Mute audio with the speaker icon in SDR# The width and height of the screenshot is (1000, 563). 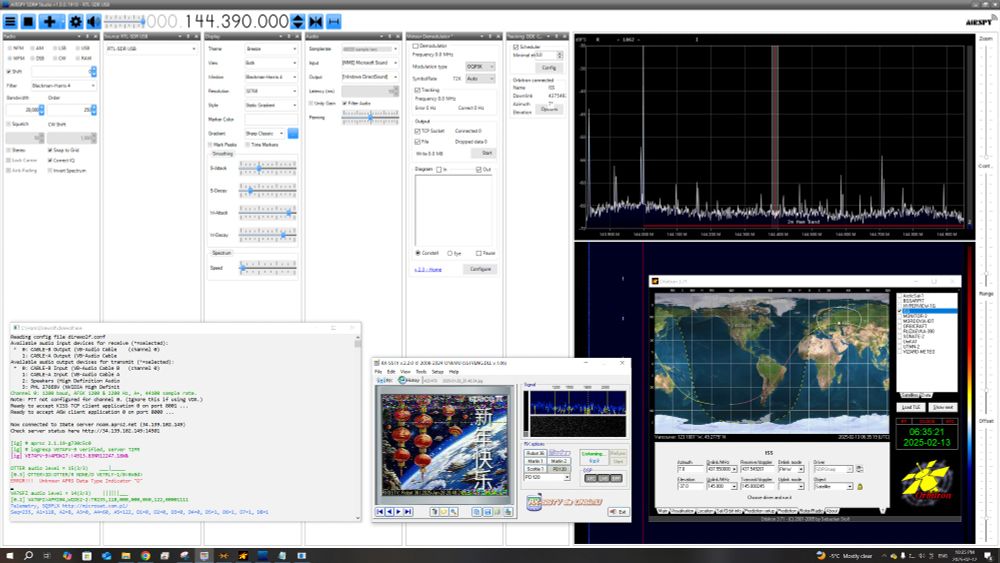tap(93, 22)
